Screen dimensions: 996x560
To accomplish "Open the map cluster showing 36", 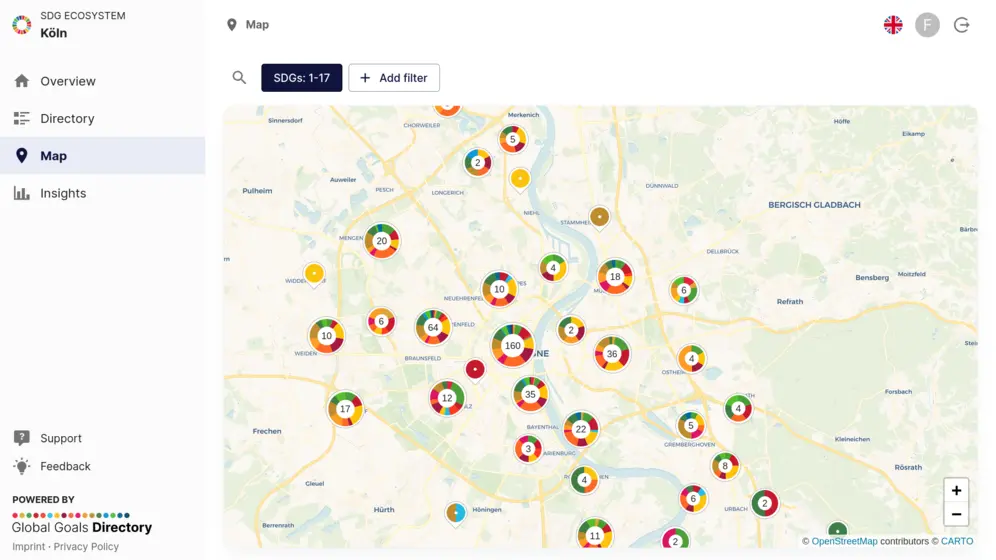I will [x=612, y=354].
